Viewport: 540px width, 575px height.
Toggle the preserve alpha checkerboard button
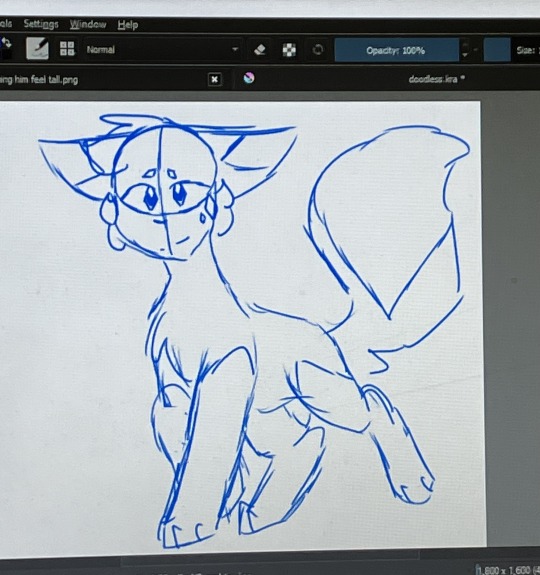tap(289, 50)
